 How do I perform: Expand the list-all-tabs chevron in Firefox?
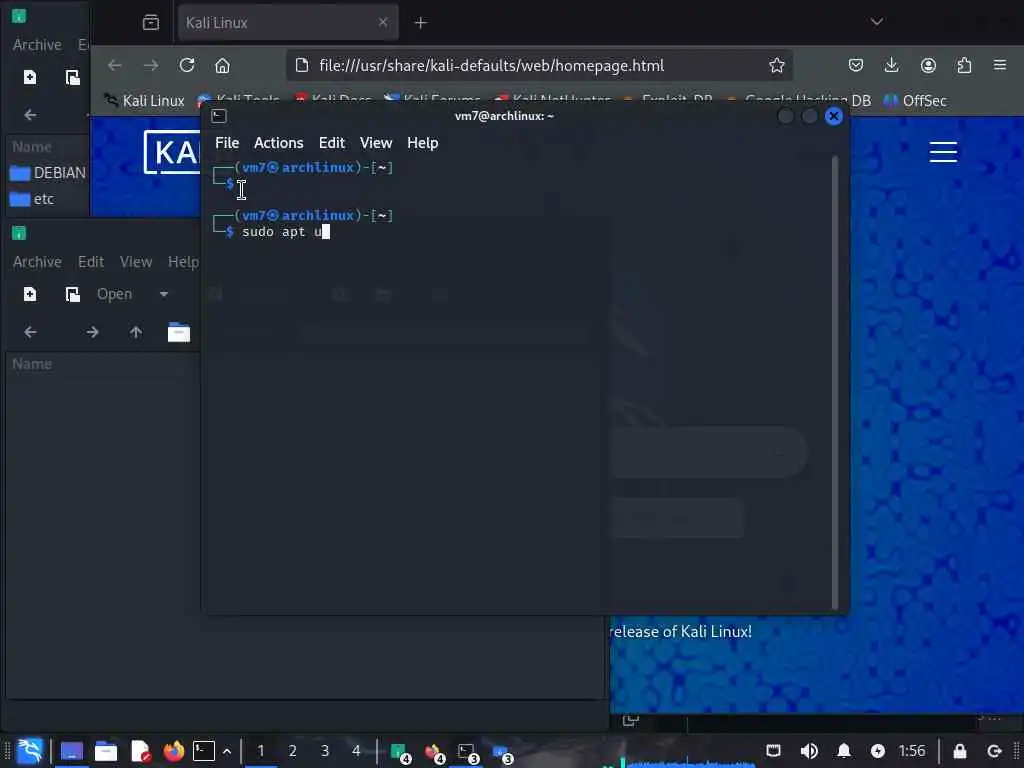click(x=876, y=22)
